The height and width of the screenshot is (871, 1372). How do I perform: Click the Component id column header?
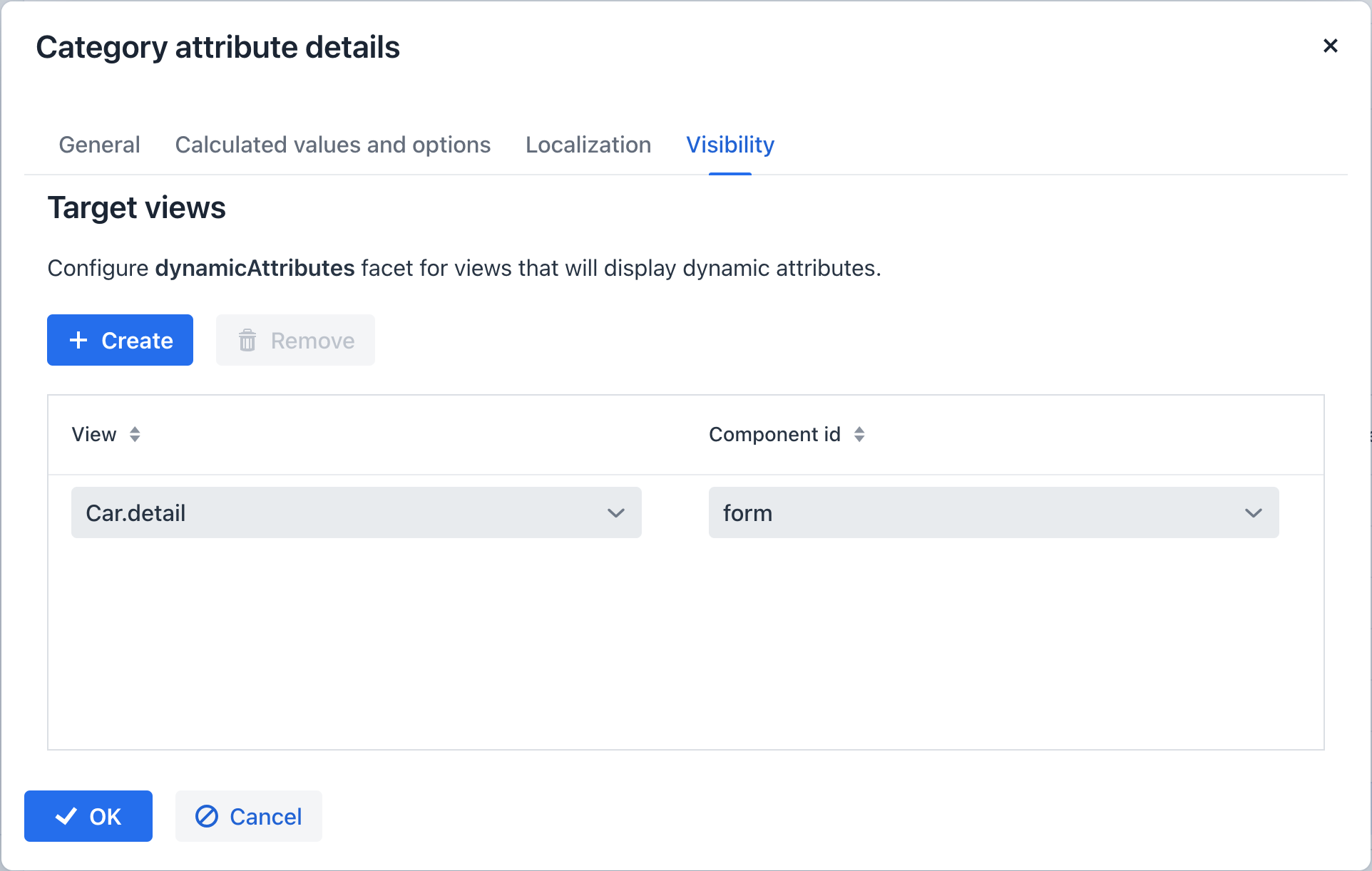[x=774, y=435]
